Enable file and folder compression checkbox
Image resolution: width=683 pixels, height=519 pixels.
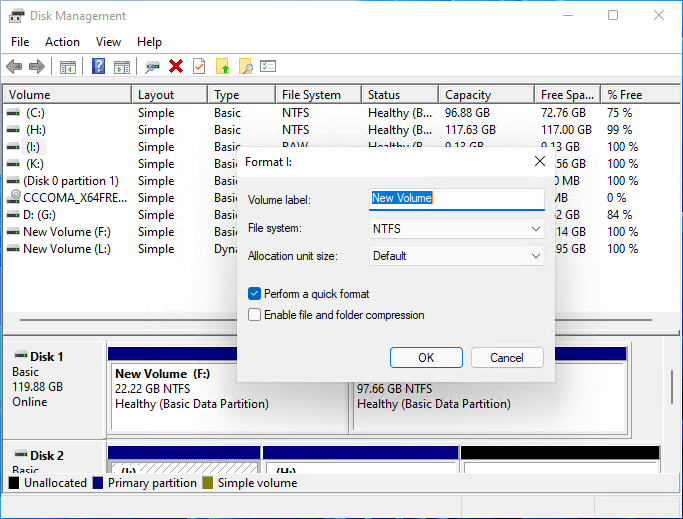(255, 315)
